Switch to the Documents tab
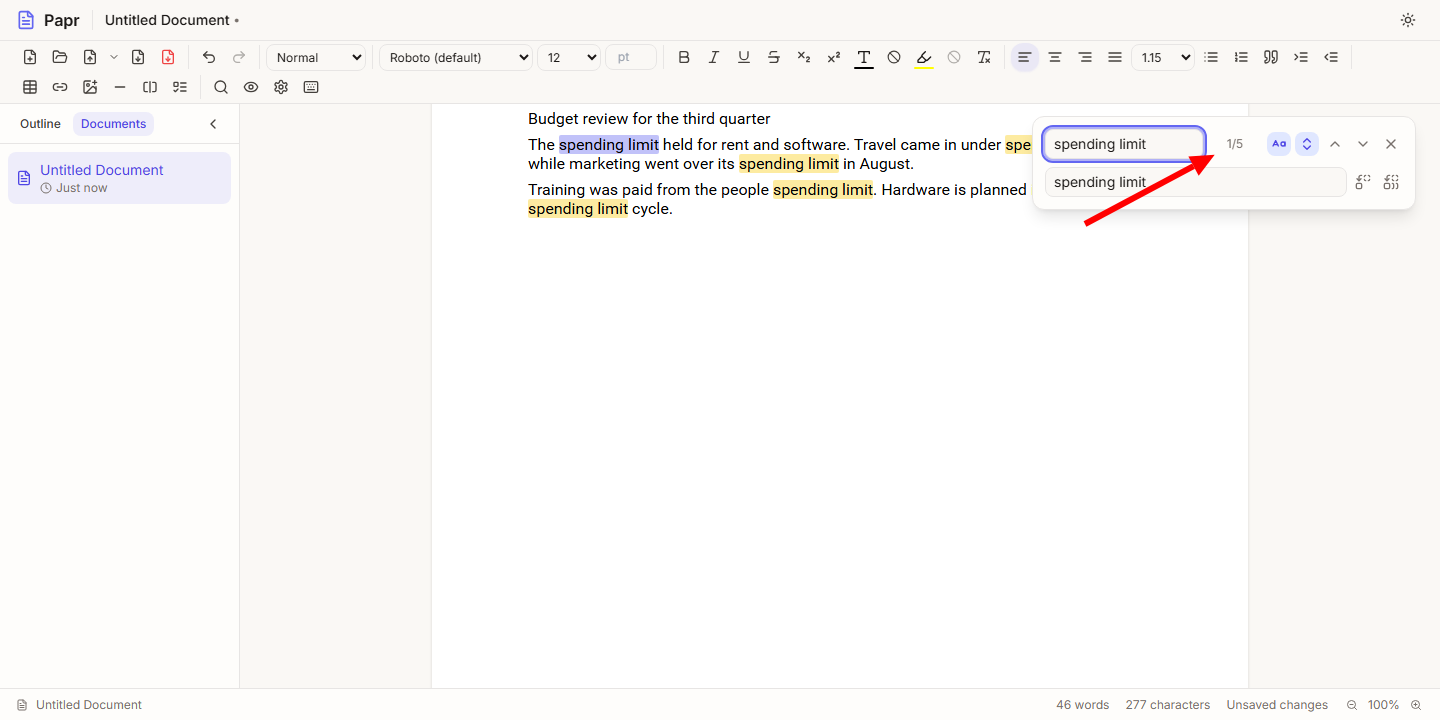The width and height of the screenshot is (1440, 720). pyautogui.click(x=114, y=124)
